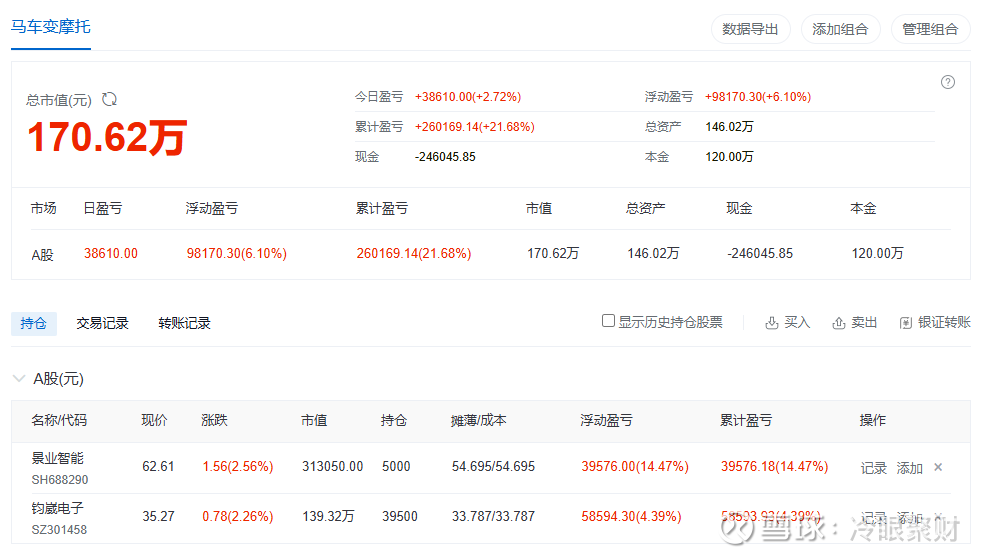Image resolution: width=989 pixels, height=559 pixels.
Task: Switch to 转账记录 tab
Action: point(184,323)
